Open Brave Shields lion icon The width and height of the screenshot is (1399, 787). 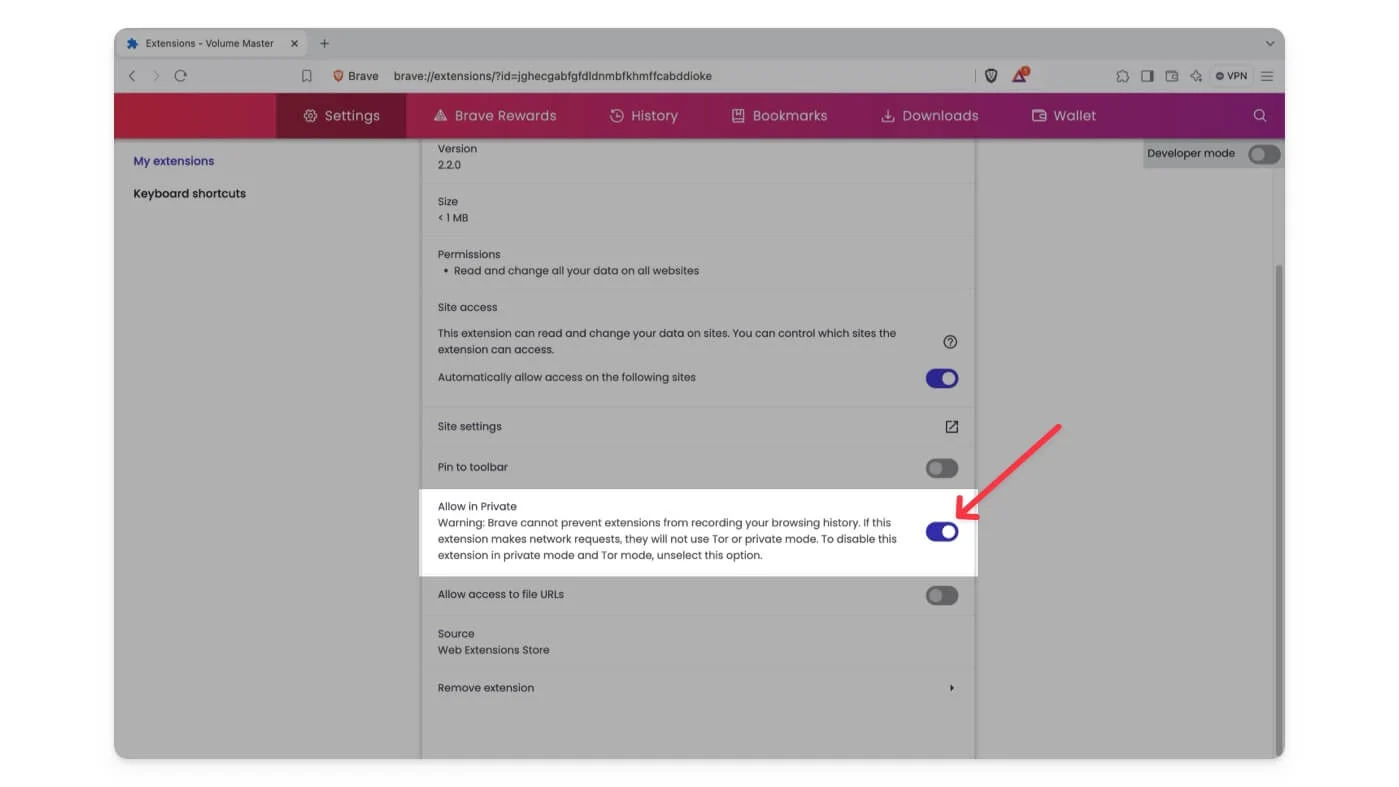pos(991,76)
